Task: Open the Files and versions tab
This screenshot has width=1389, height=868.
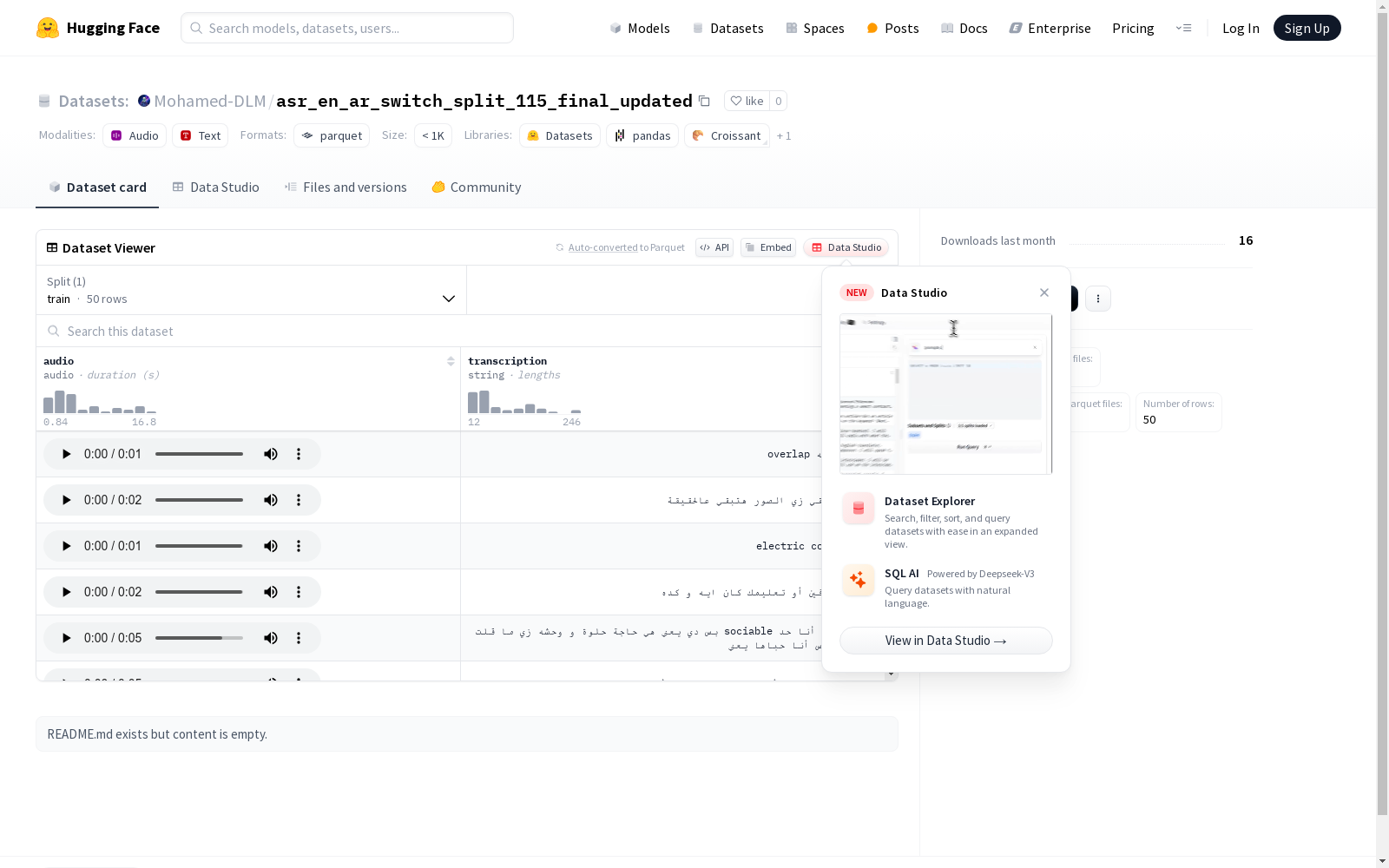Action: (x=346, y=187)
